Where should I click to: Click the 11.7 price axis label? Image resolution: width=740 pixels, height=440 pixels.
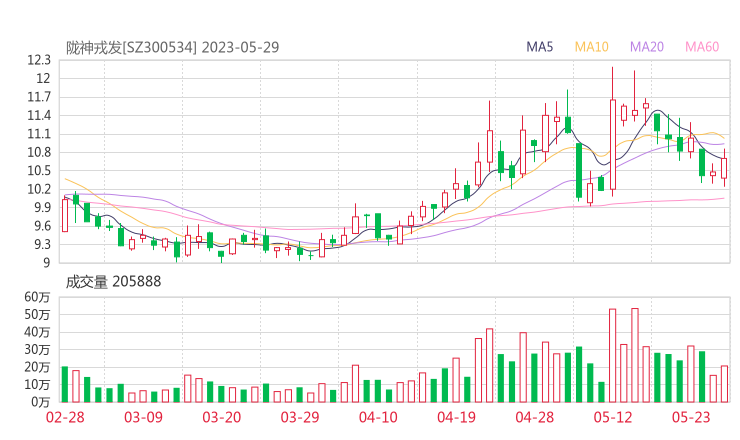coord(39,97)
